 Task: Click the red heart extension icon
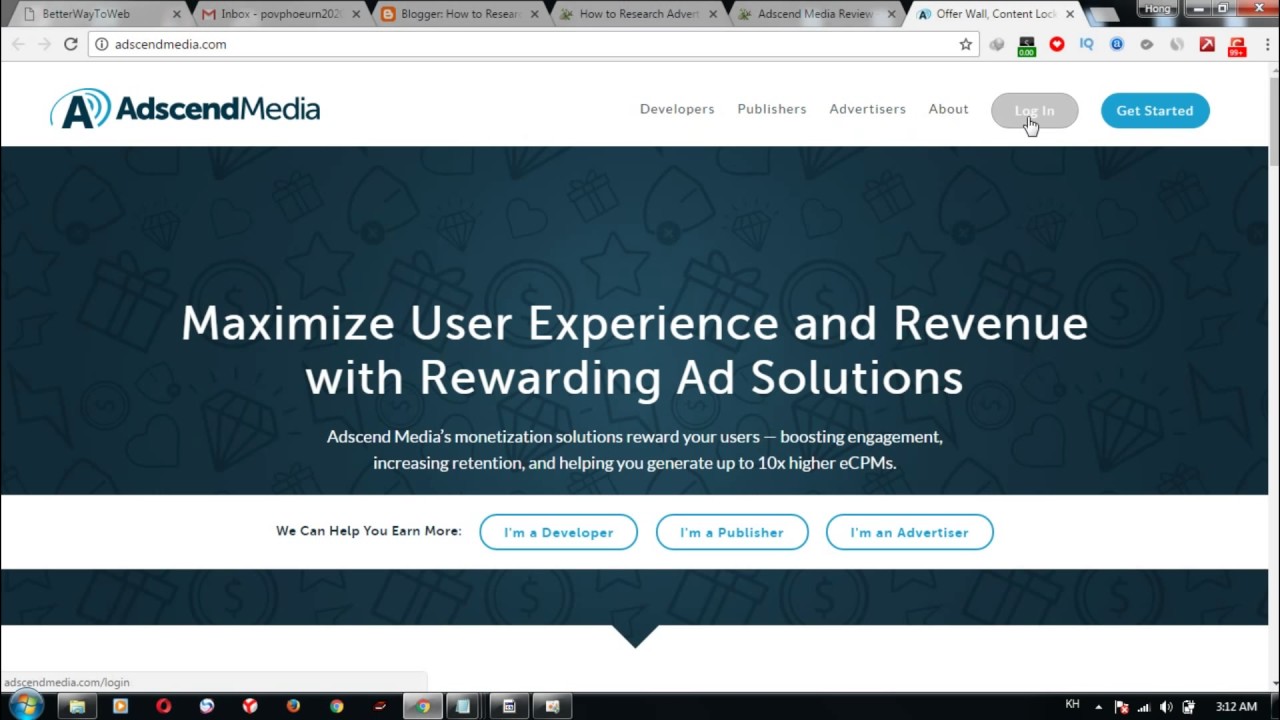tap(1057, 44)
